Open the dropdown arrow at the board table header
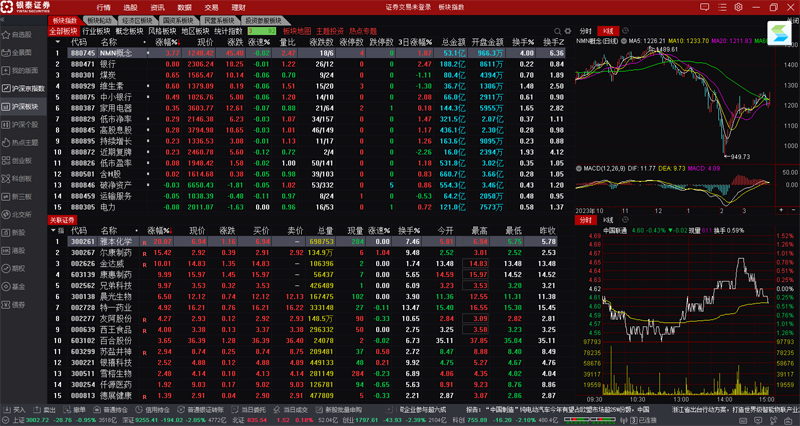This screenshot has height=426, width=800. click(x=57, y=42)
